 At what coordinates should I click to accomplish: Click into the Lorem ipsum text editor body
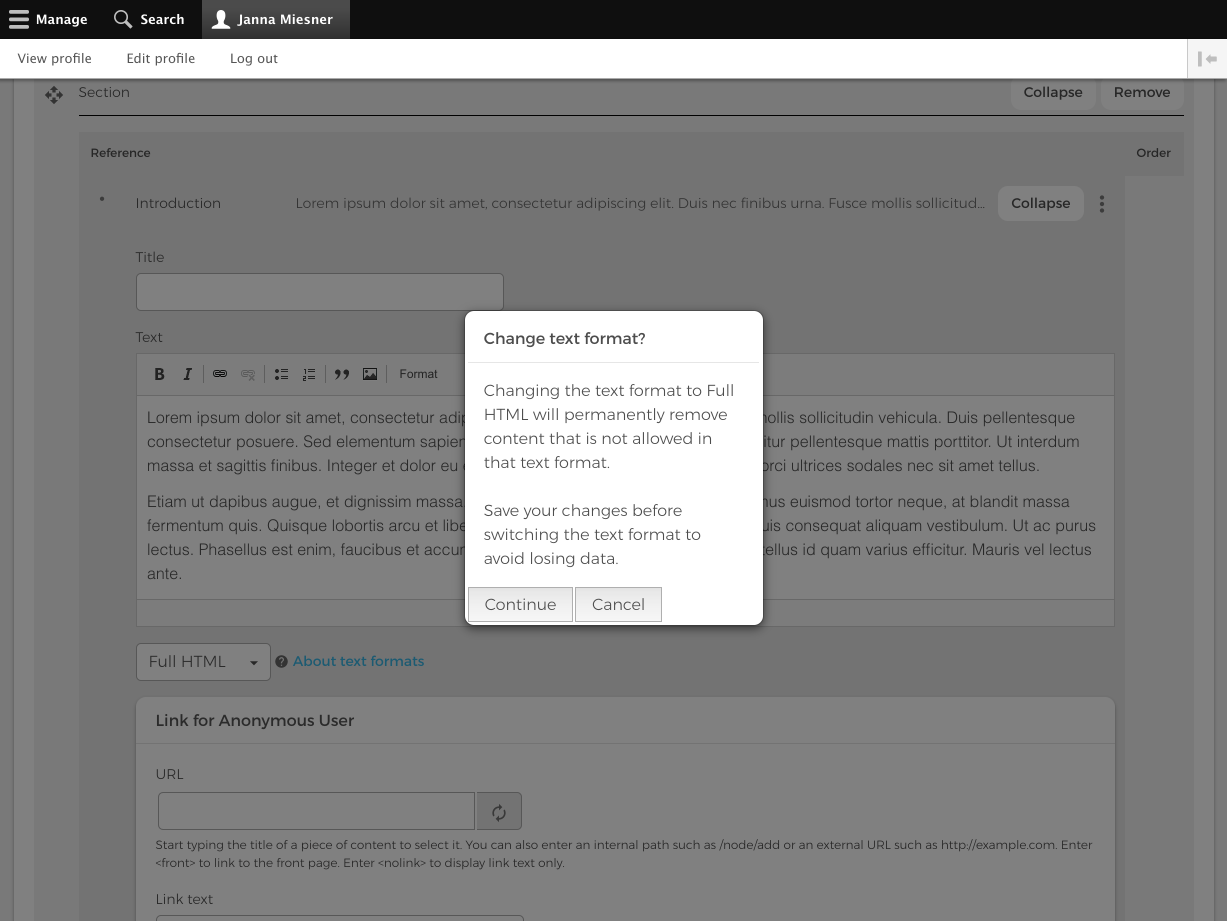(x=625, y=497)
